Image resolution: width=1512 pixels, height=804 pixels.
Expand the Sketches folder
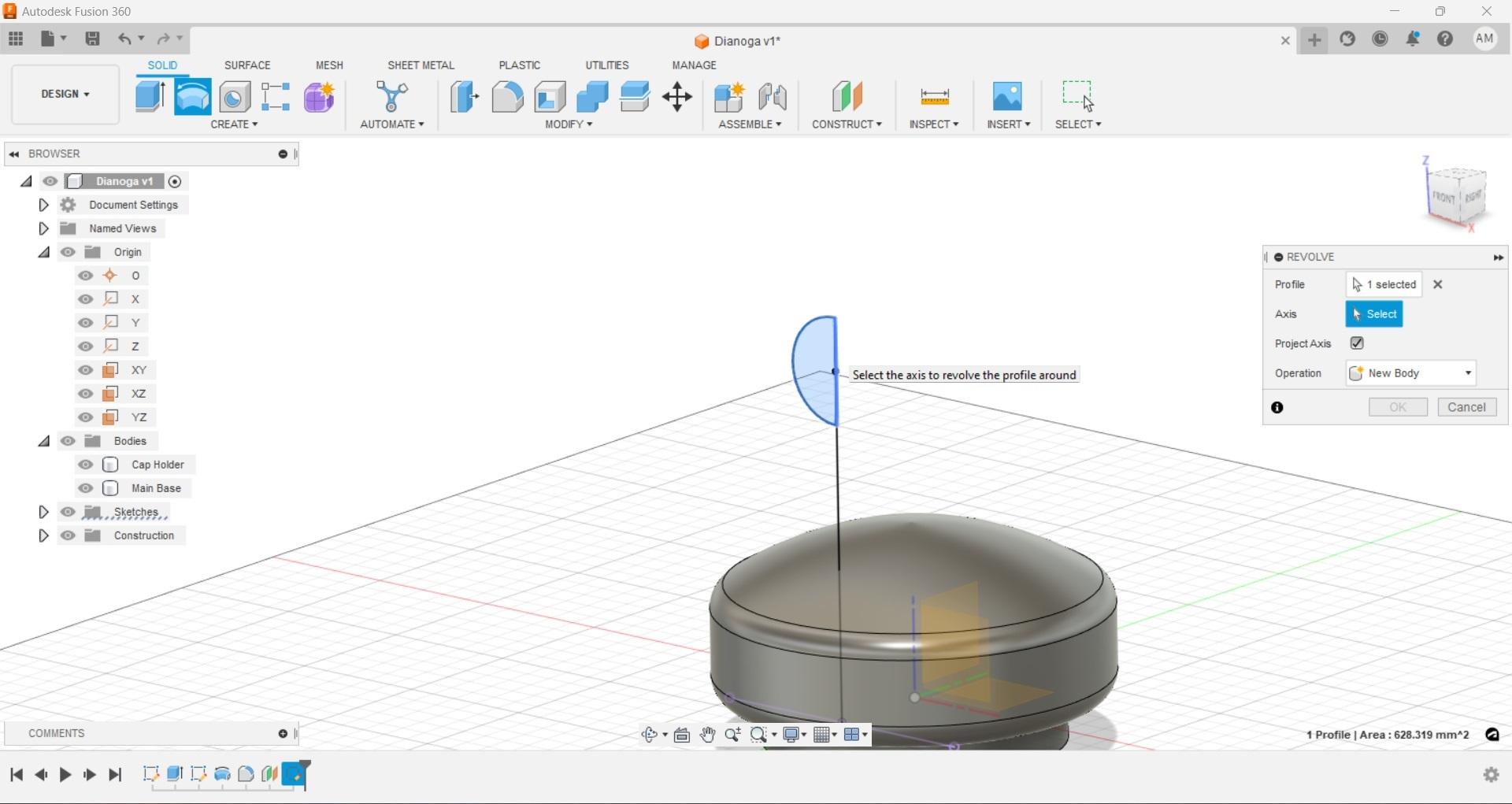43,512
